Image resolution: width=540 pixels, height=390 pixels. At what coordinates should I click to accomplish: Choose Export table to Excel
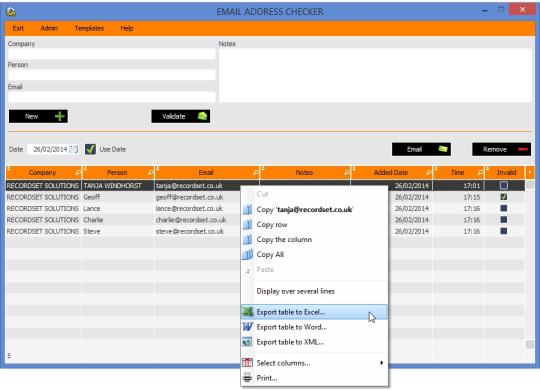[314, 312]
